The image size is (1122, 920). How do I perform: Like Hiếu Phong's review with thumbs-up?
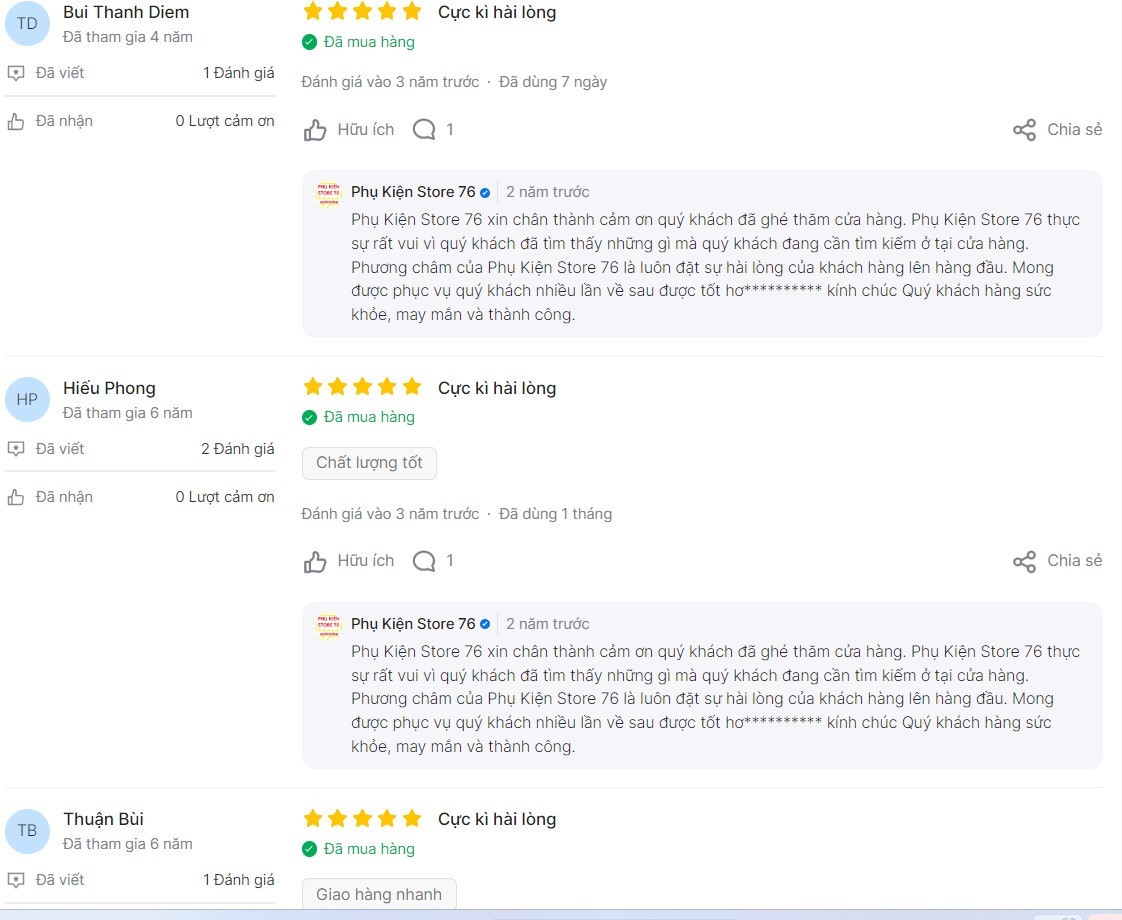coord(316,562)
